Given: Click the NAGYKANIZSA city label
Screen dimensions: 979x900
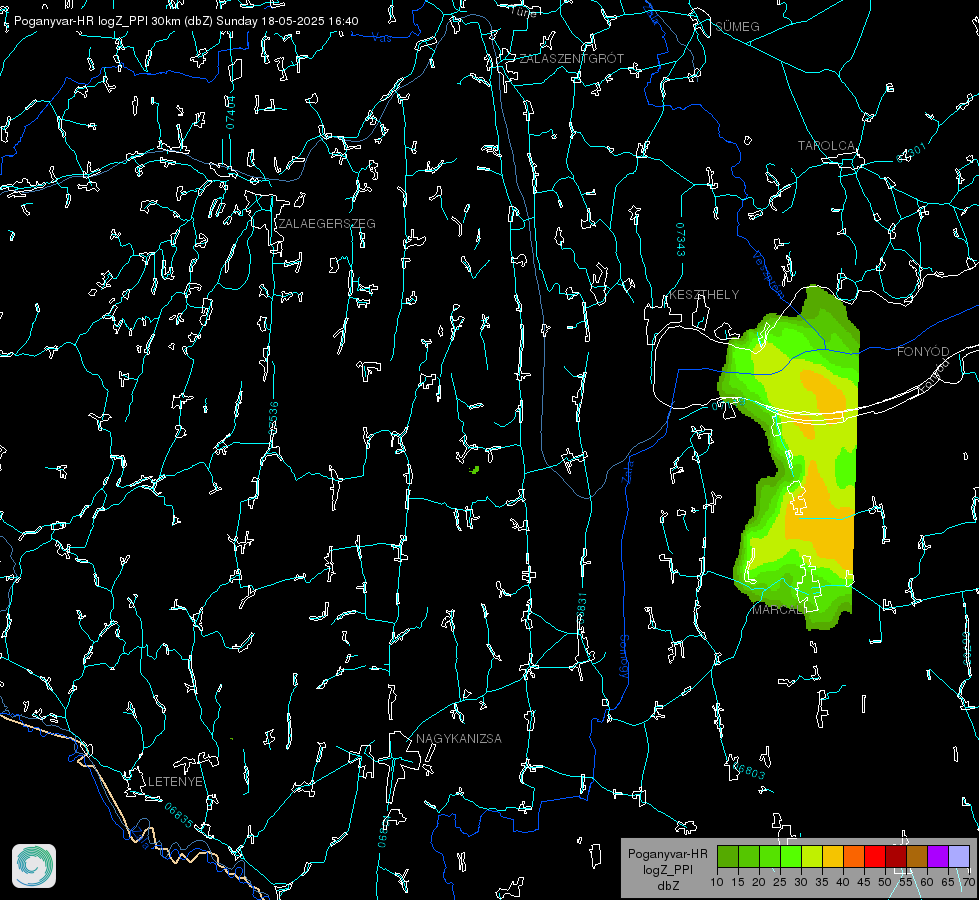Looking at the screenshot, I should pyautogui.click(x=459, y=739).
